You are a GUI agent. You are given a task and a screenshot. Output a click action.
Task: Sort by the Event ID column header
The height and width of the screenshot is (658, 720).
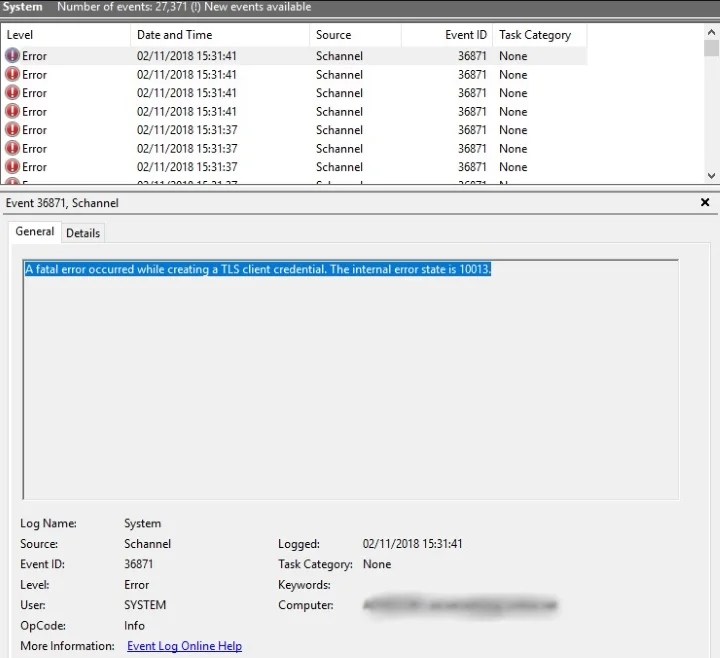tap(447, 35)
